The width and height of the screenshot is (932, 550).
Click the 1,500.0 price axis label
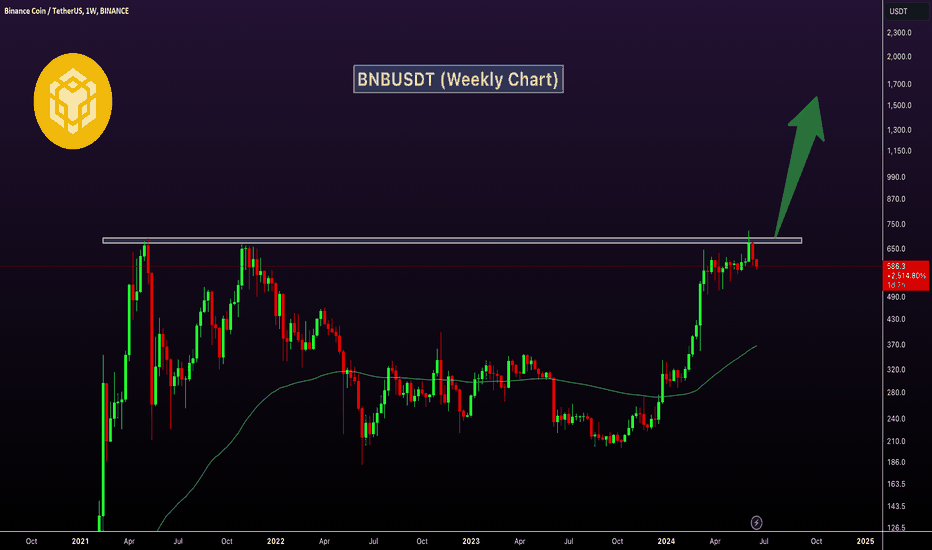tap(899, 105)
